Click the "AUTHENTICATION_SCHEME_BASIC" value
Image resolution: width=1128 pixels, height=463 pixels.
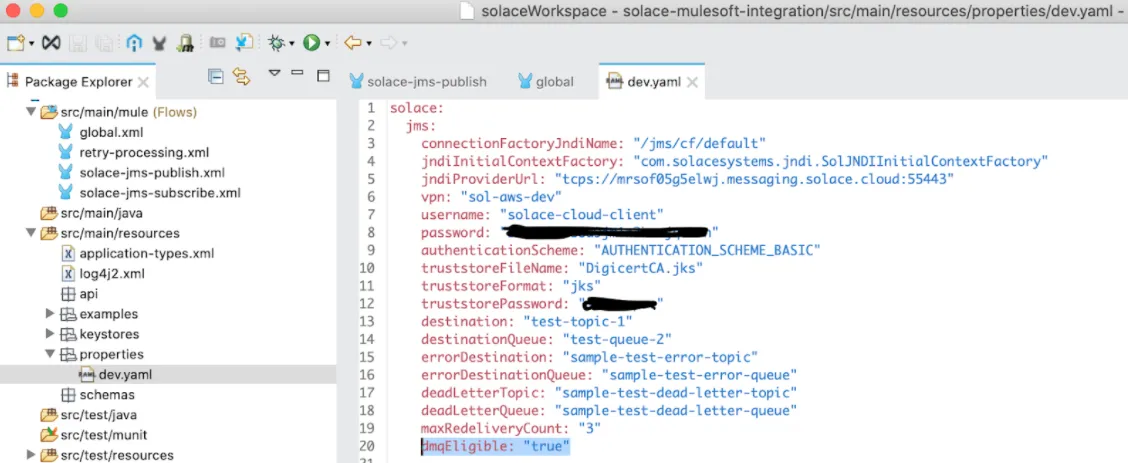[708, 250]
